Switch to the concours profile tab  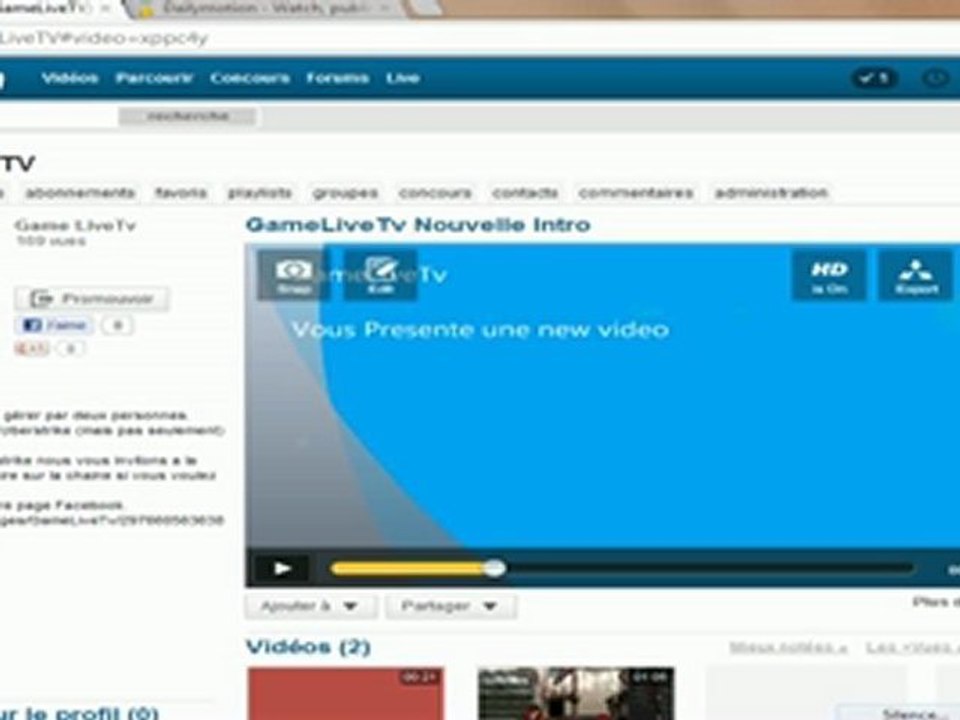pos(435,193)
